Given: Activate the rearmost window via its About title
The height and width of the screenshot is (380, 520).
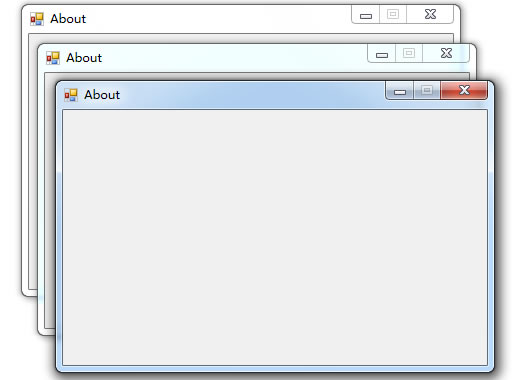Looking at the screenshot, I should click(x=68, y=19).
